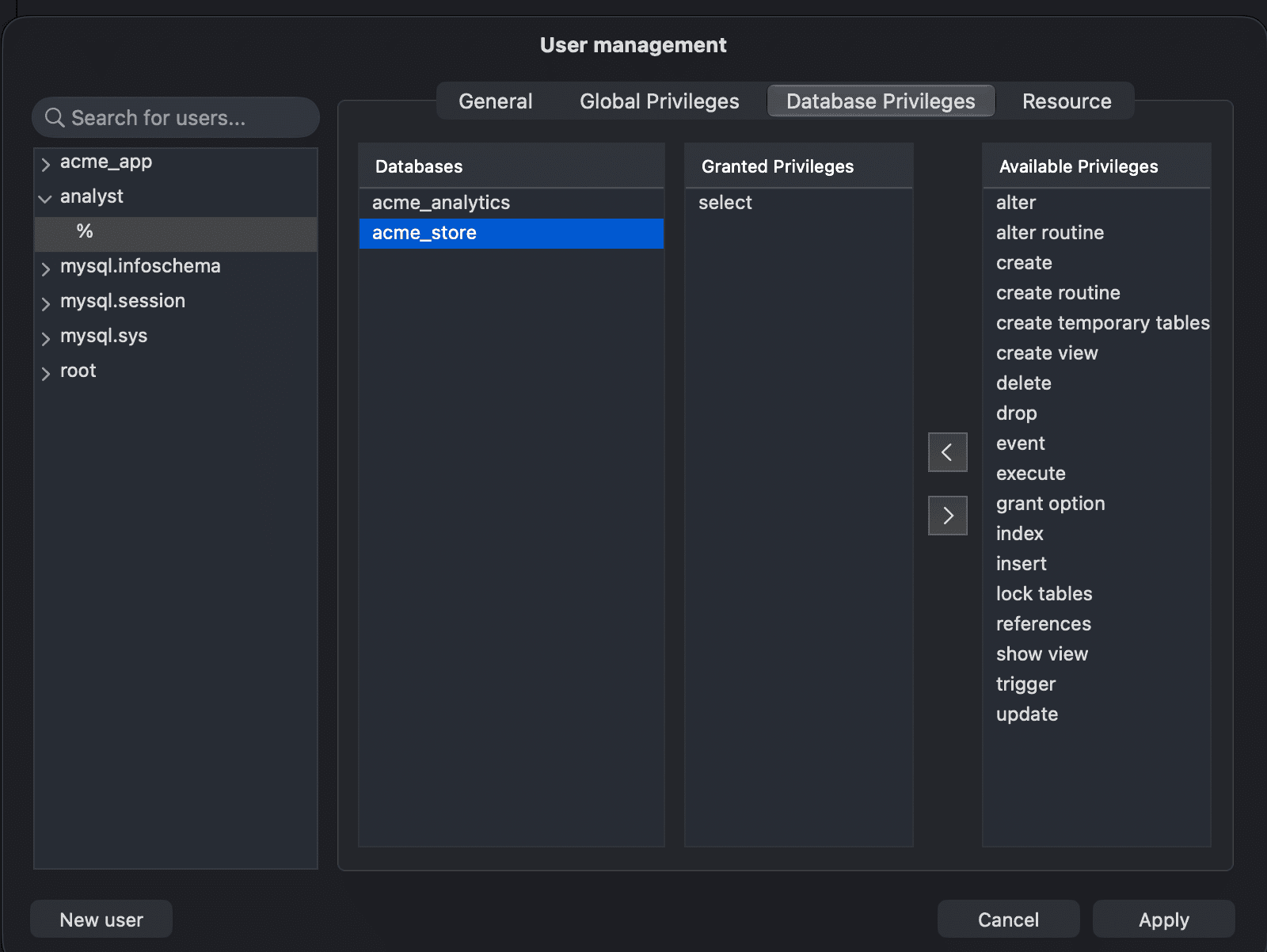Click the grant privilege right-arrow button
1267x952 pixels.
[948, 516]
